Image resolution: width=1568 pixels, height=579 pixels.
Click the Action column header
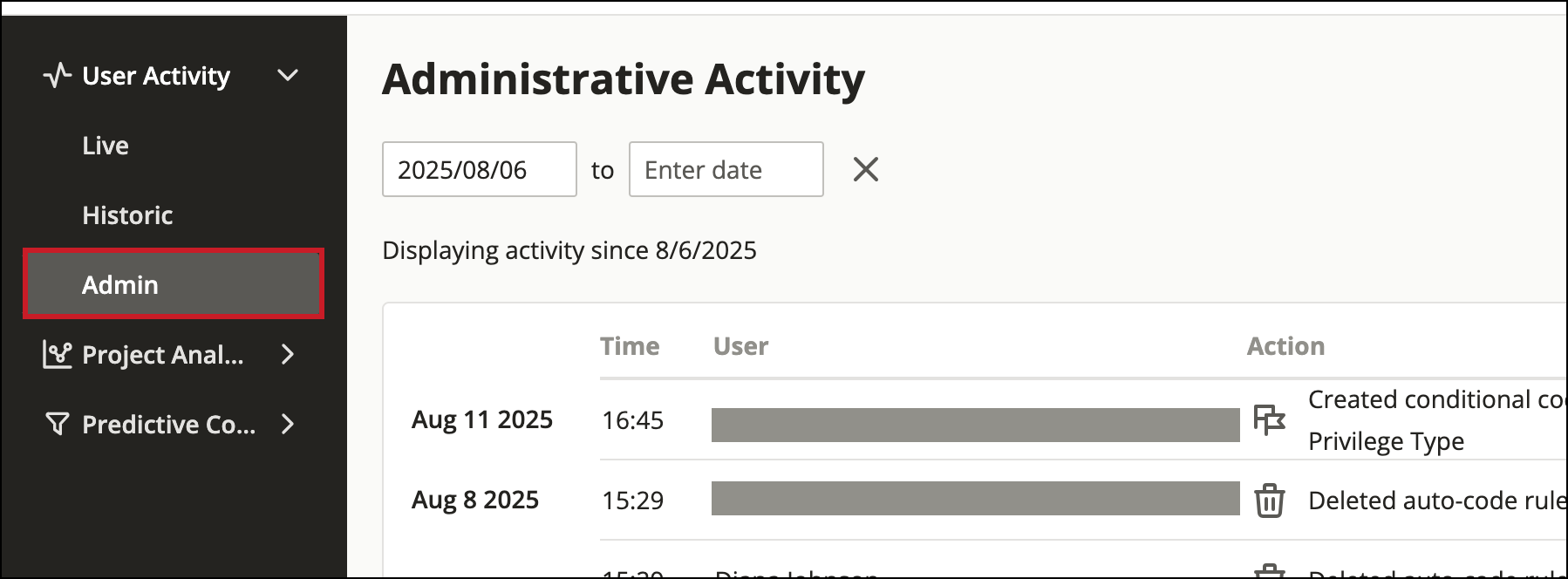tap(1285, 346)
